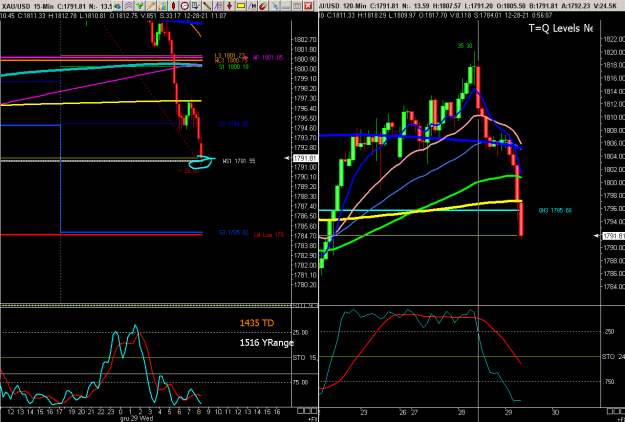Viewport: 625px width, 422px height.
Task: Click the line with H-level tool icon
Action: [252, 6]
